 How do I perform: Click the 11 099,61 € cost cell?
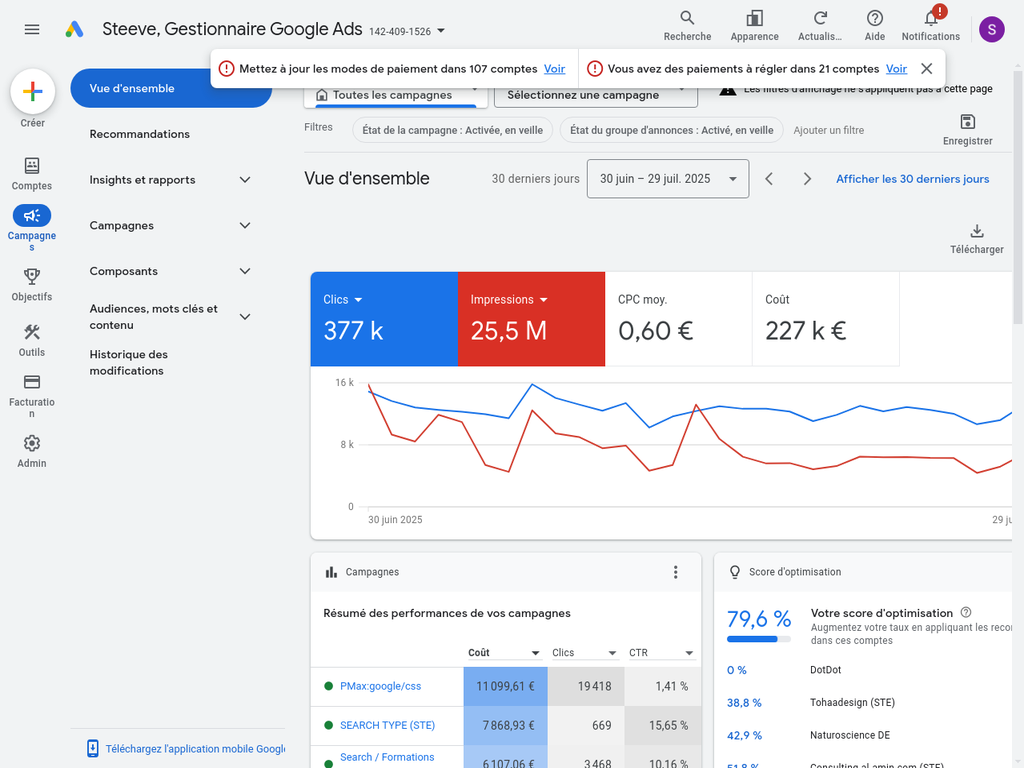click(505, 686)
